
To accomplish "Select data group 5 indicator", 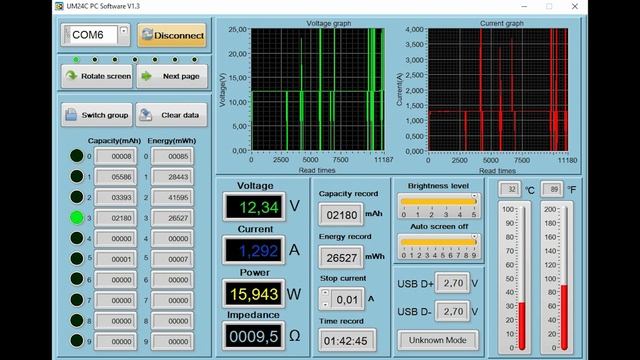I will pos(76,258).
